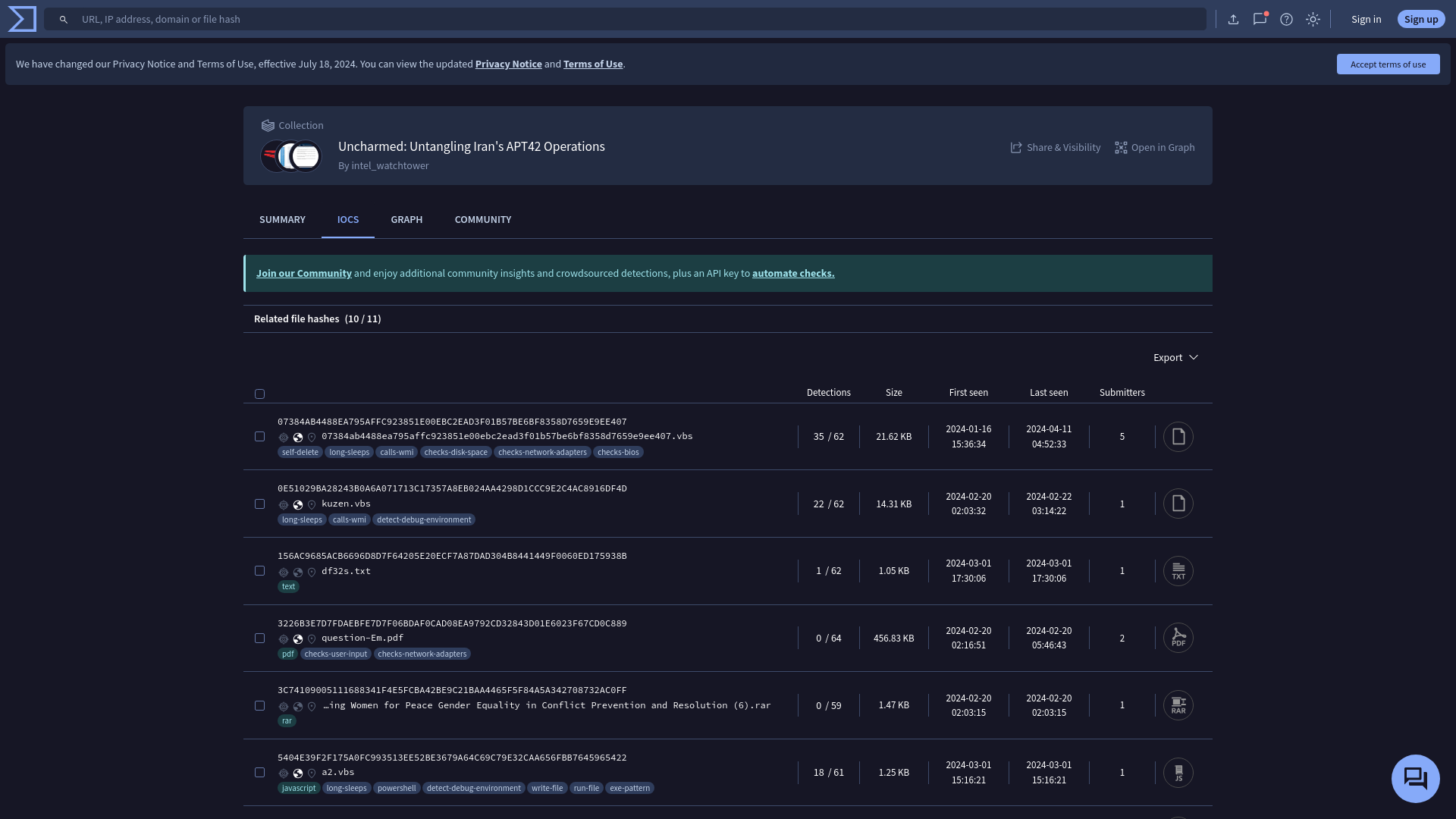Open the VirusTotal home logo

coord(22,19)
